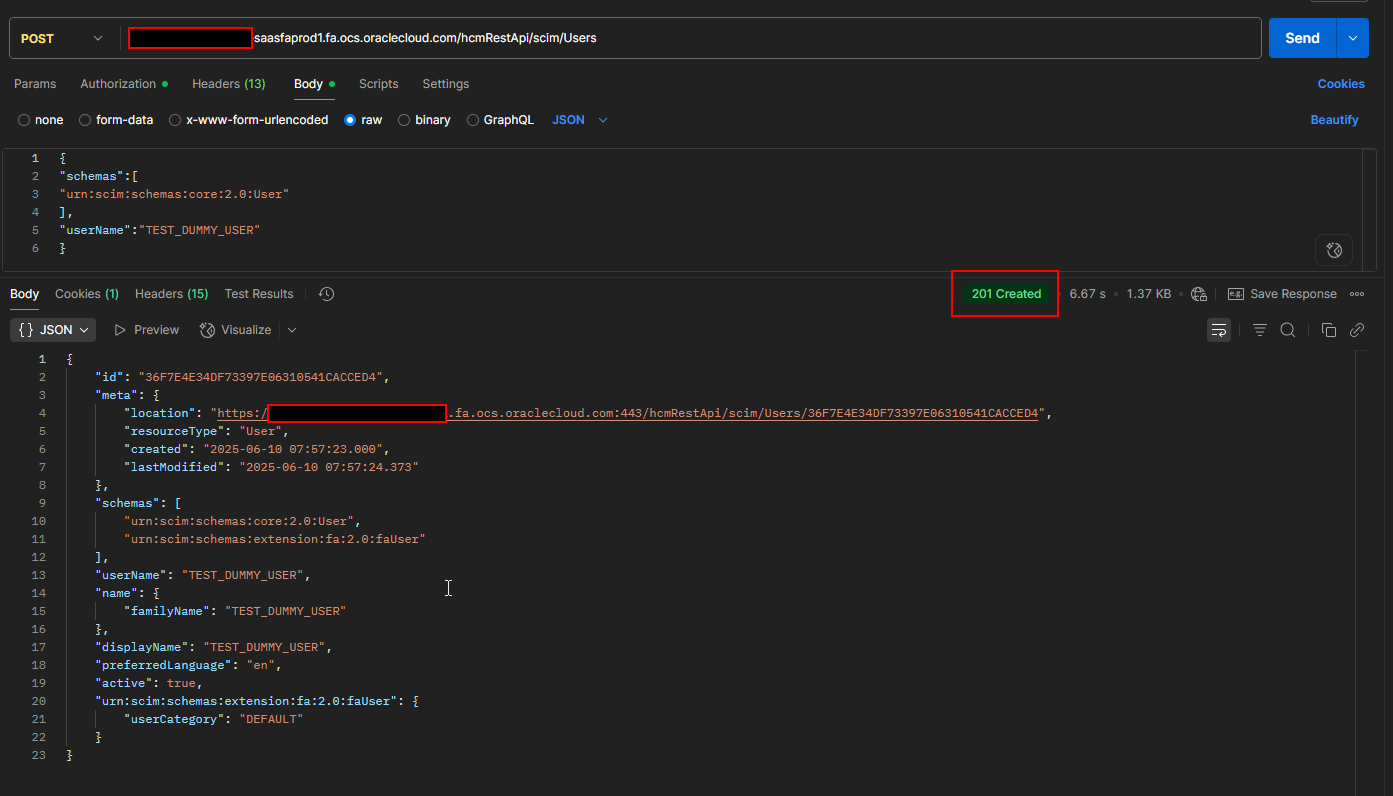The height and width of the screenshot is (796, 1393).
Task: Open the Authorization tab
Action: (124, 84)
